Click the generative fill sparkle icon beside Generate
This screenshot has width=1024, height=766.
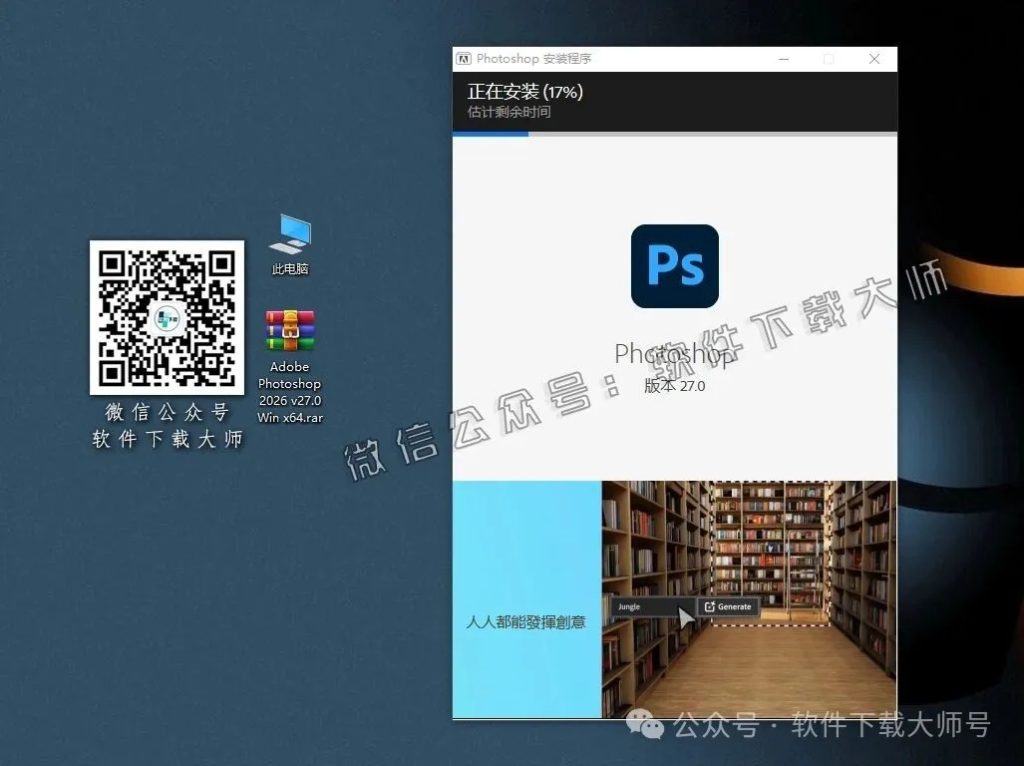tap(712, 606)
